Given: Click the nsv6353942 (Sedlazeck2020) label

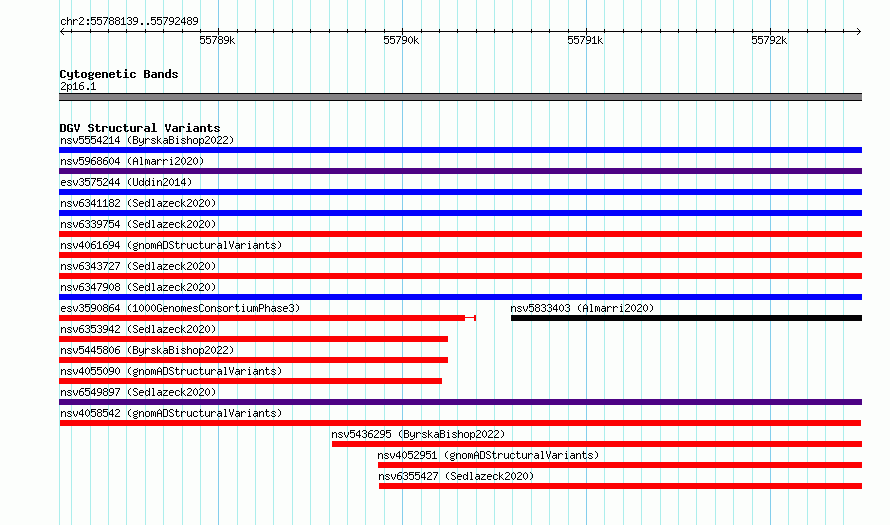Looking at the screenshot, I should click(x=138, y=329).
